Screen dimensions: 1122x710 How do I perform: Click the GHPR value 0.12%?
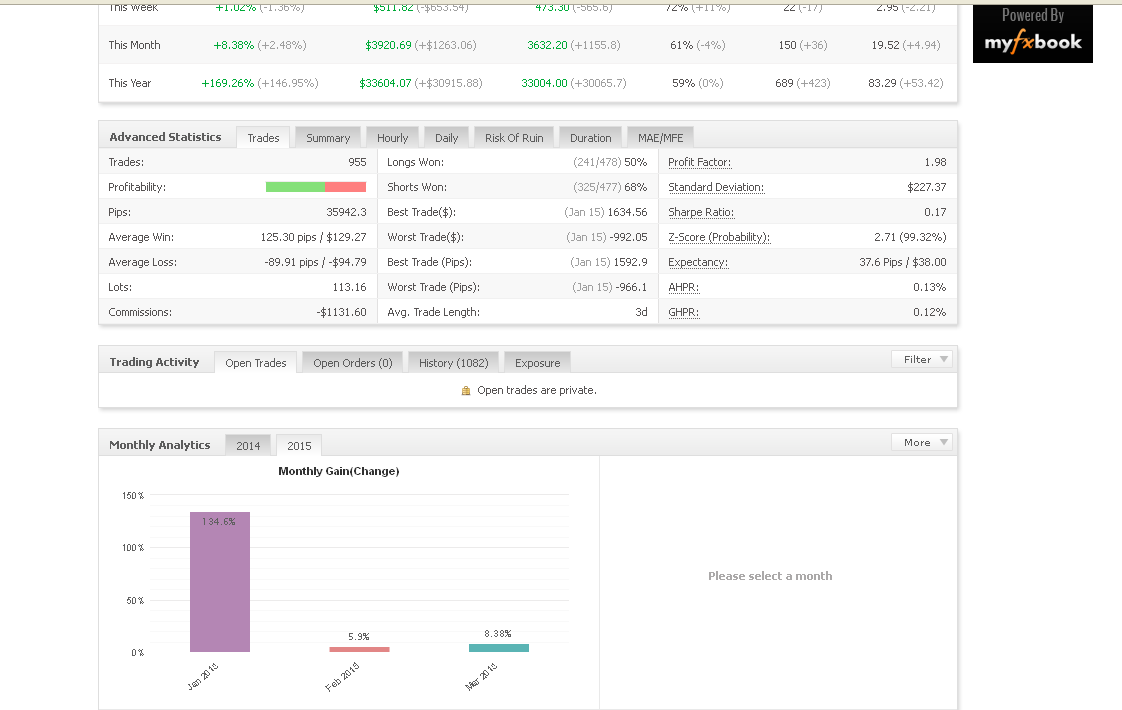[930, 313]
